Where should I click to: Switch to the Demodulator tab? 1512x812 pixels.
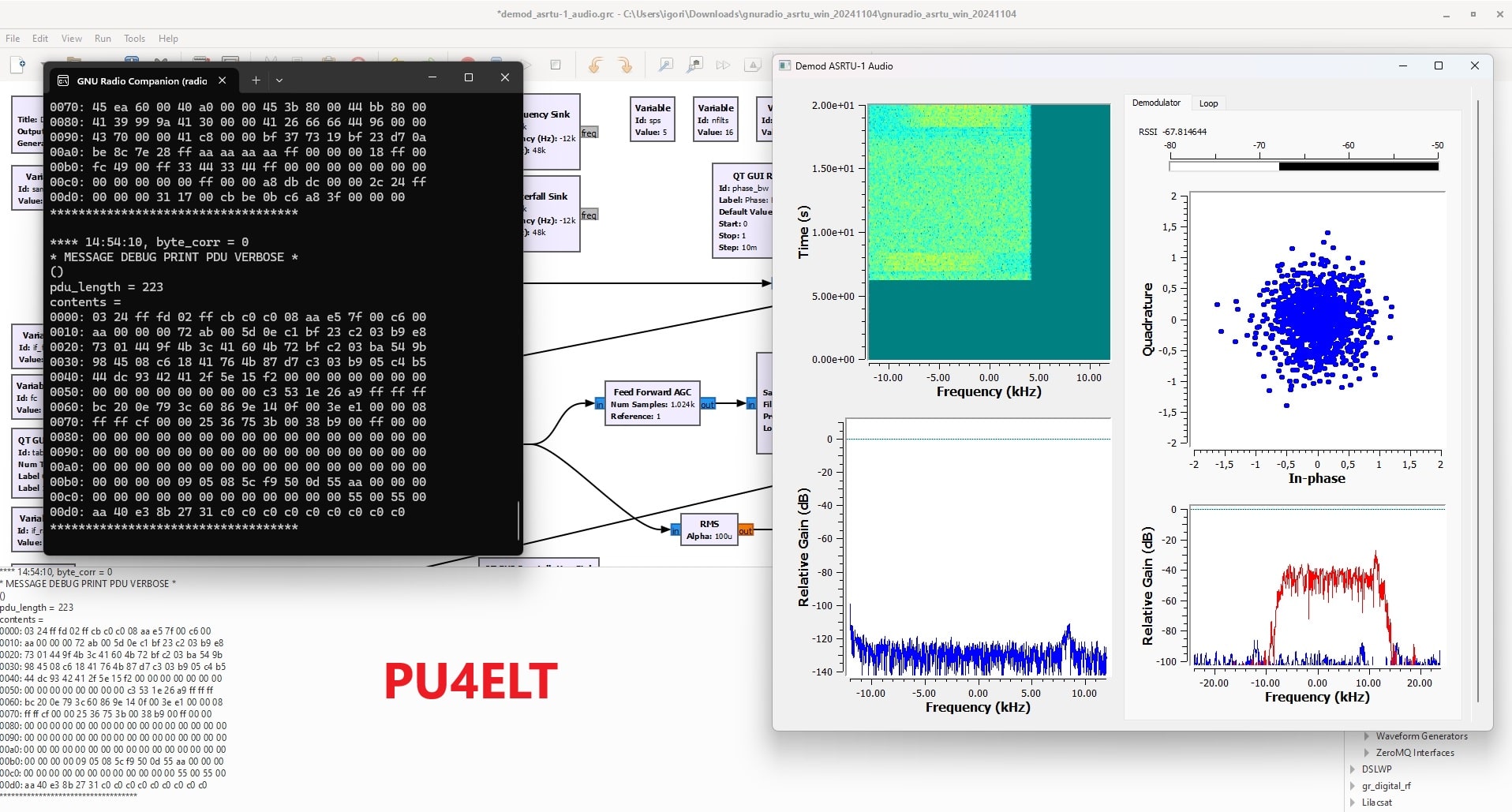coord(1156,103)
